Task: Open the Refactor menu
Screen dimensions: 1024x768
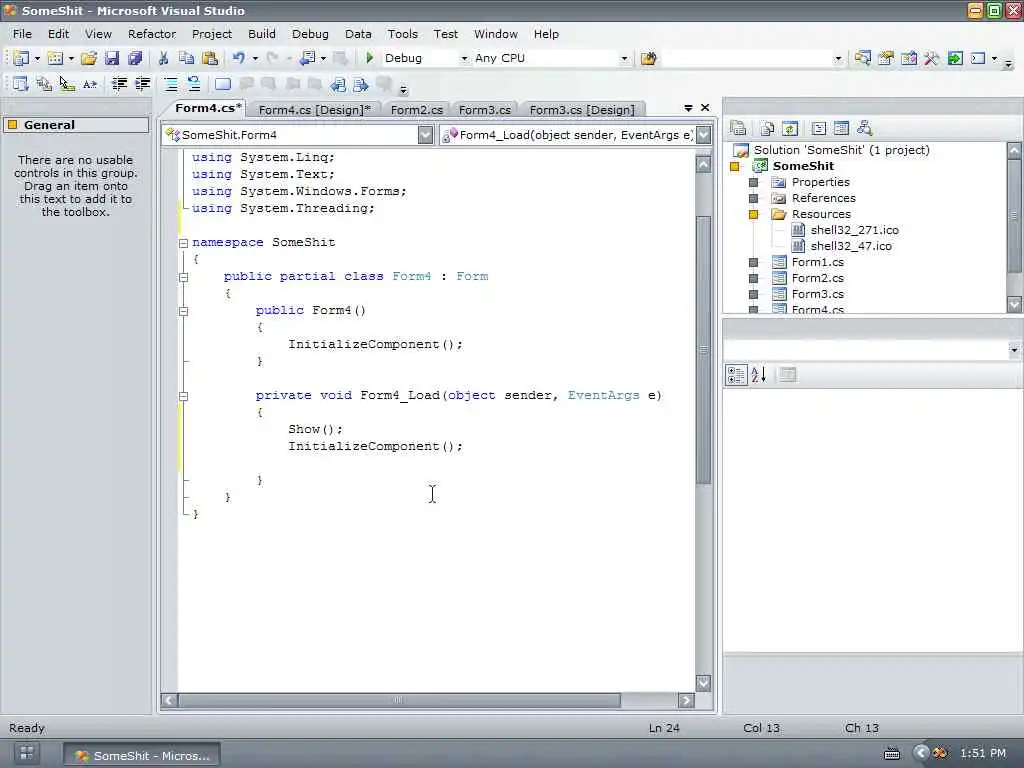Action: (x=152, y=34)
